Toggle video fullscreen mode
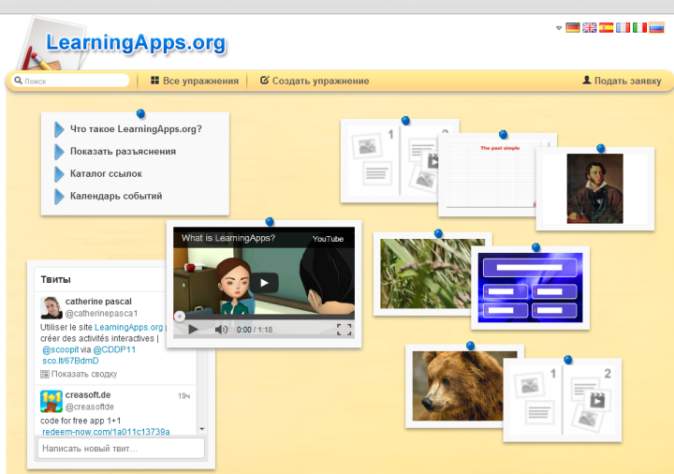 pos(344,330)
